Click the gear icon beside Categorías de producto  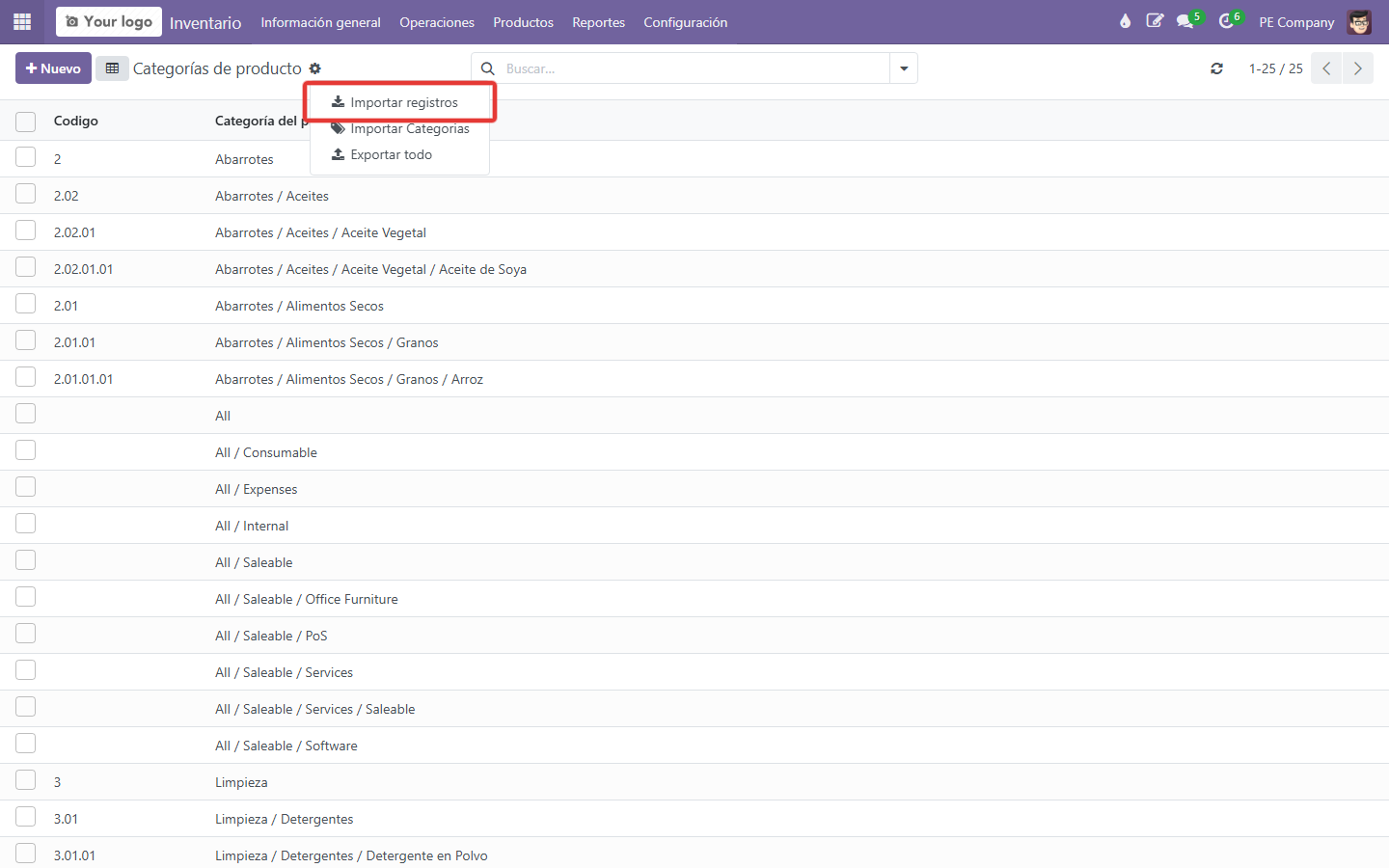[314, 68]
